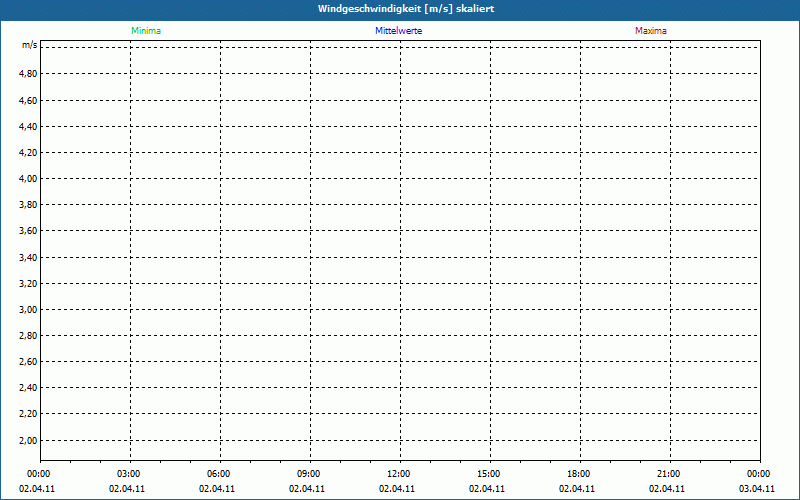Screen dimensions: 800x500
Task: Select the 2,00 y-axis value label
Action: coord(28,441)
